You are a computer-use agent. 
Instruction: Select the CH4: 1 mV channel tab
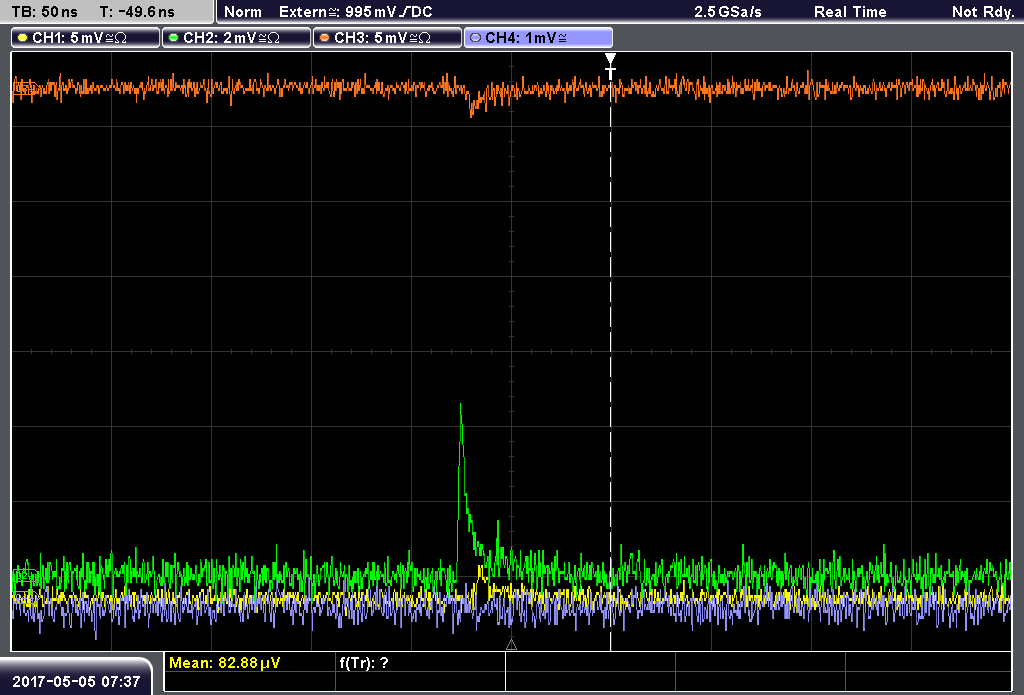point(538,38)
